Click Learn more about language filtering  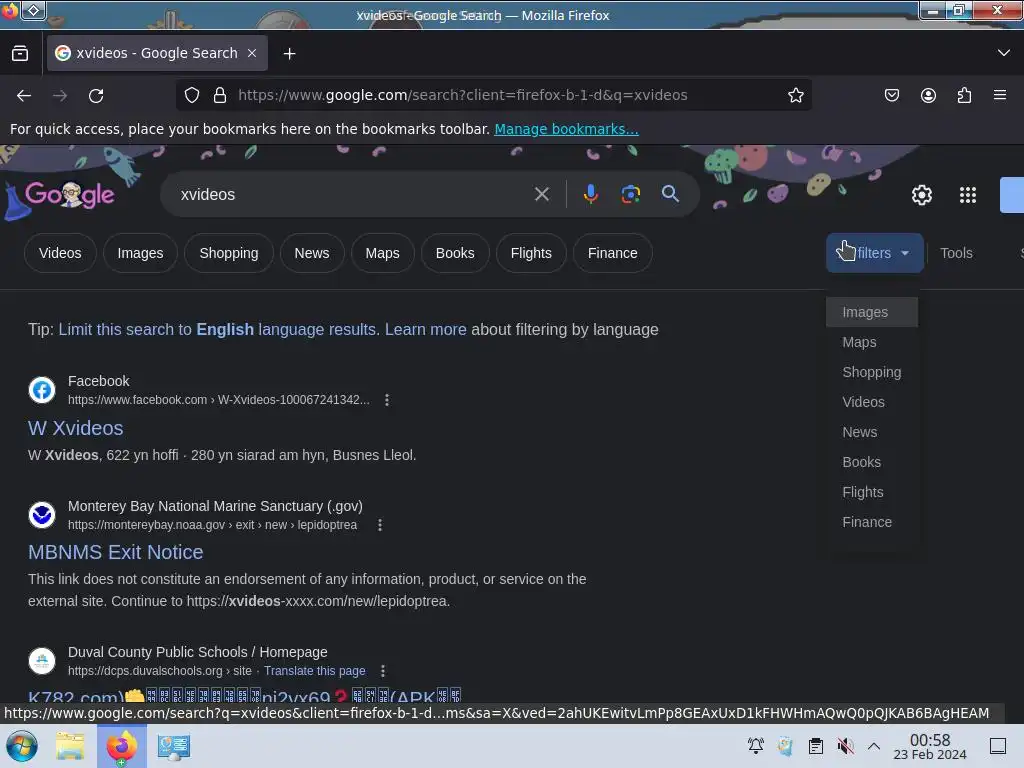426,330
